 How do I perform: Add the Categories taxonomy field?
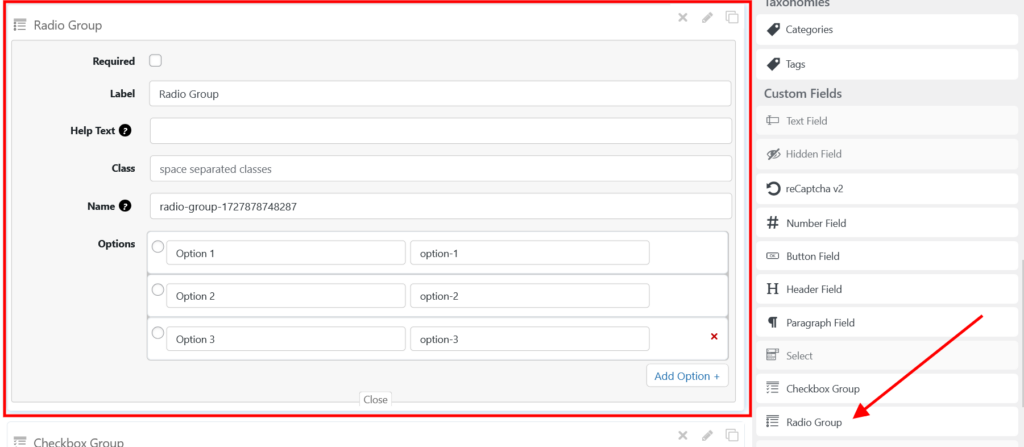(886, 30)
